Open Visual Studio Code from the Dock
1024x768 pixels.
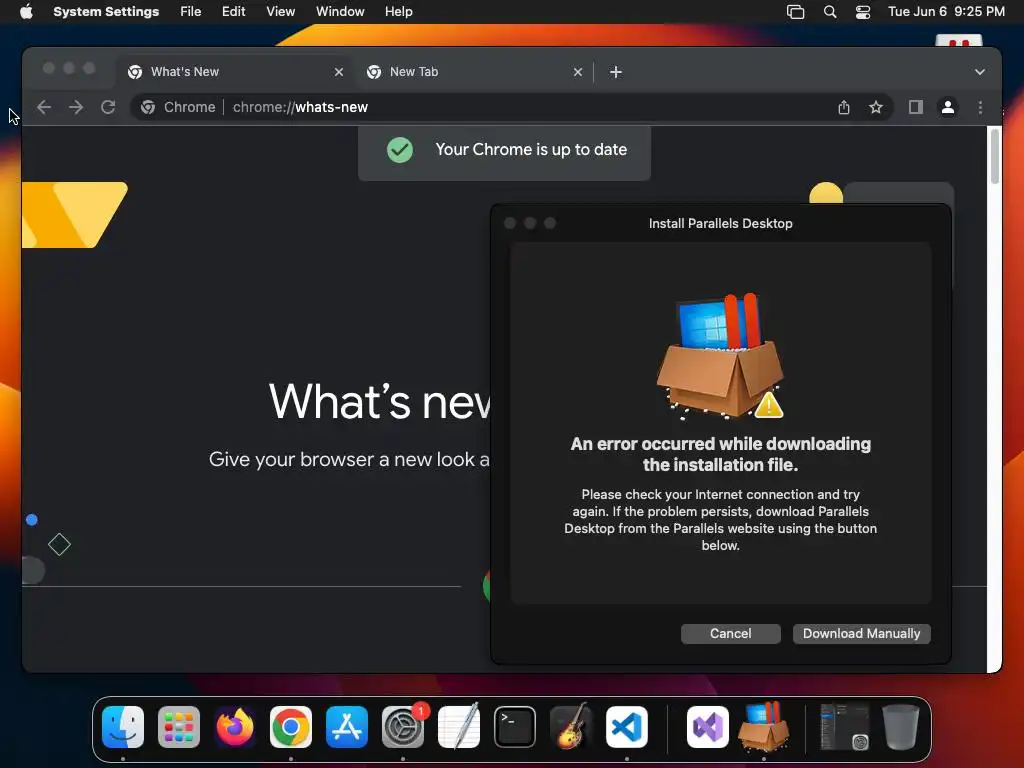627,727
